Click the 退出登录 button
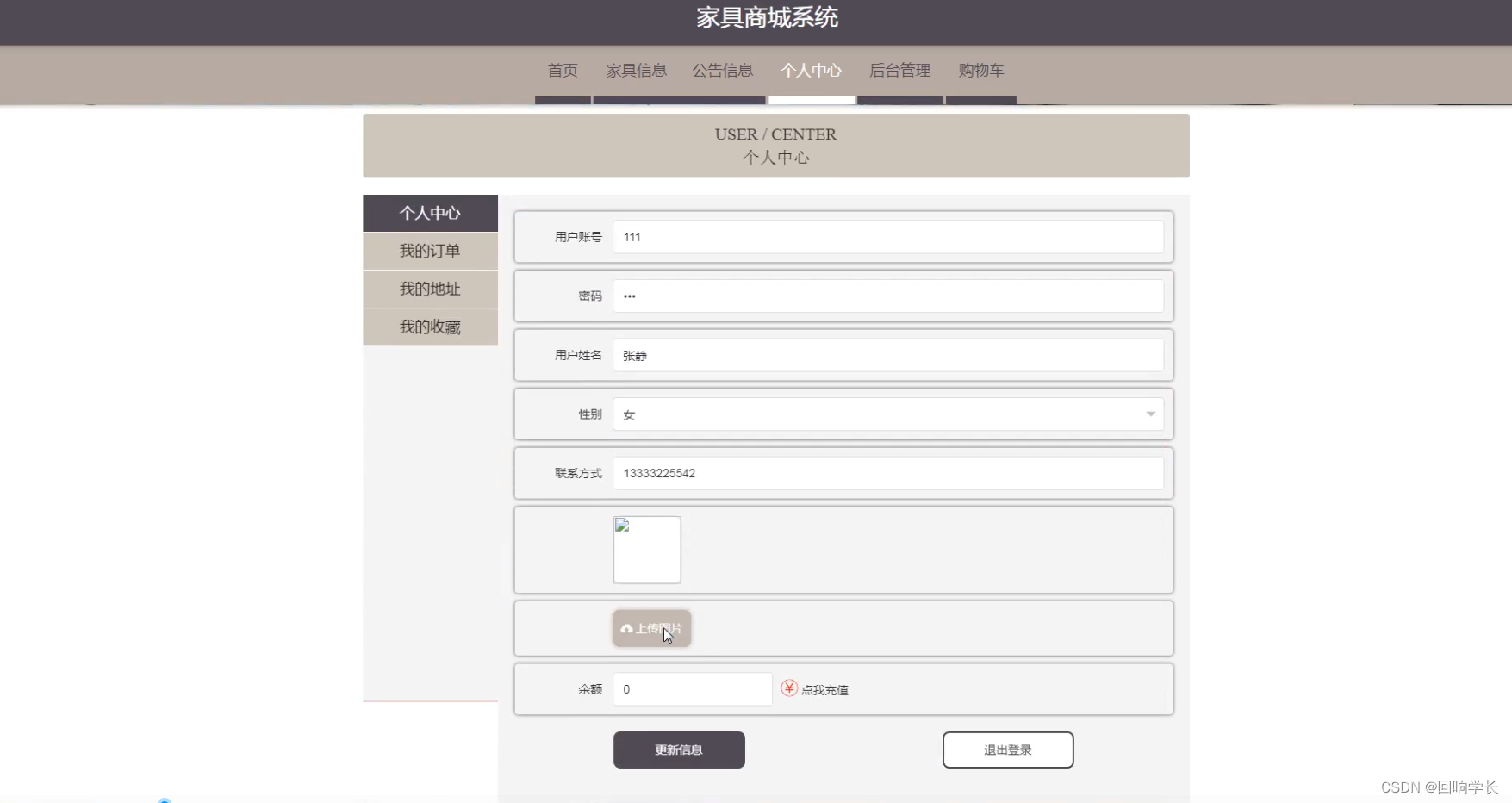This screenshot has width=1512, height=803. [1007, 750]
